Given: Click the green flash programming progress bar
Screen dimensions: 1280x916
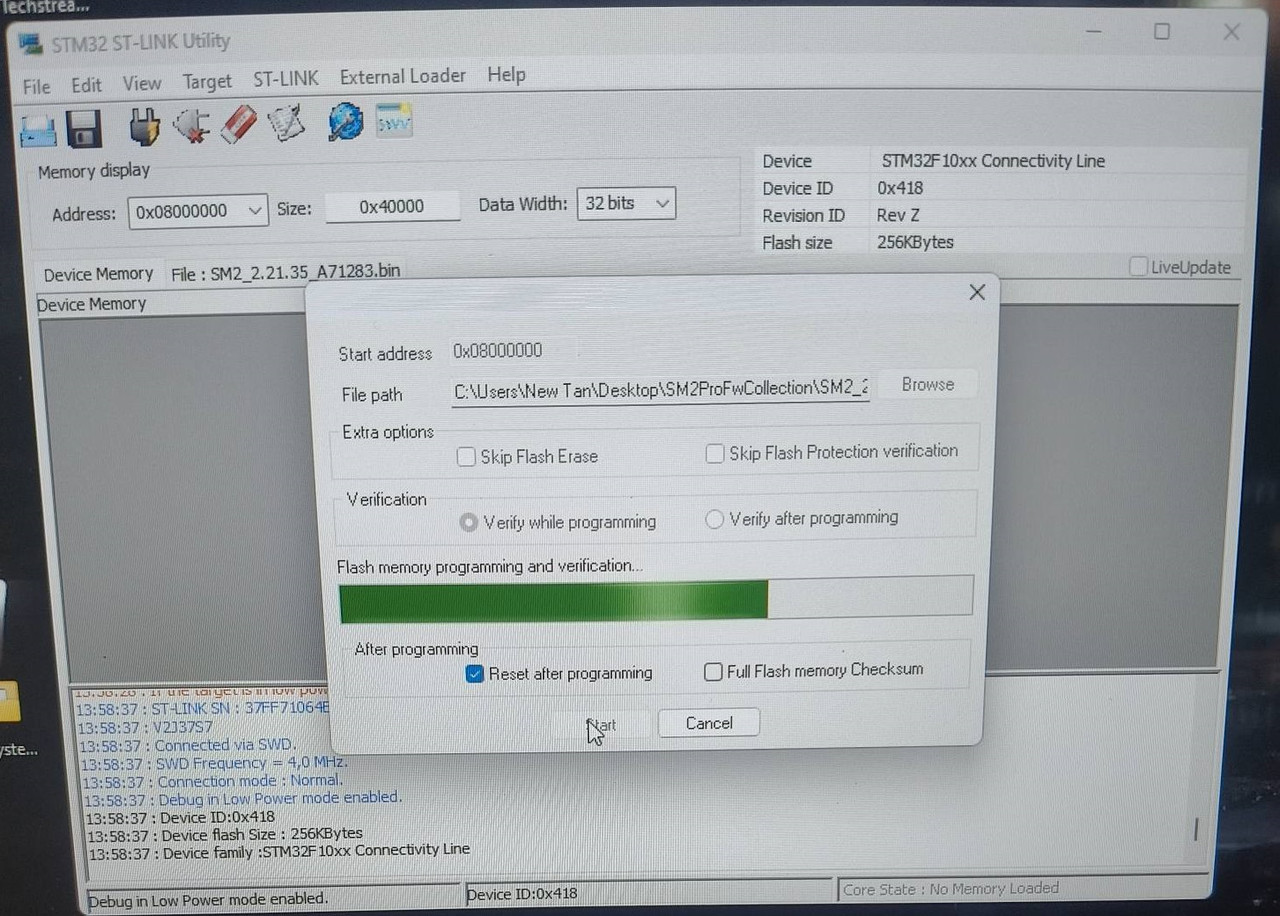Looking at the screenshot, I should pyautogui.click(x=656, y=598).
